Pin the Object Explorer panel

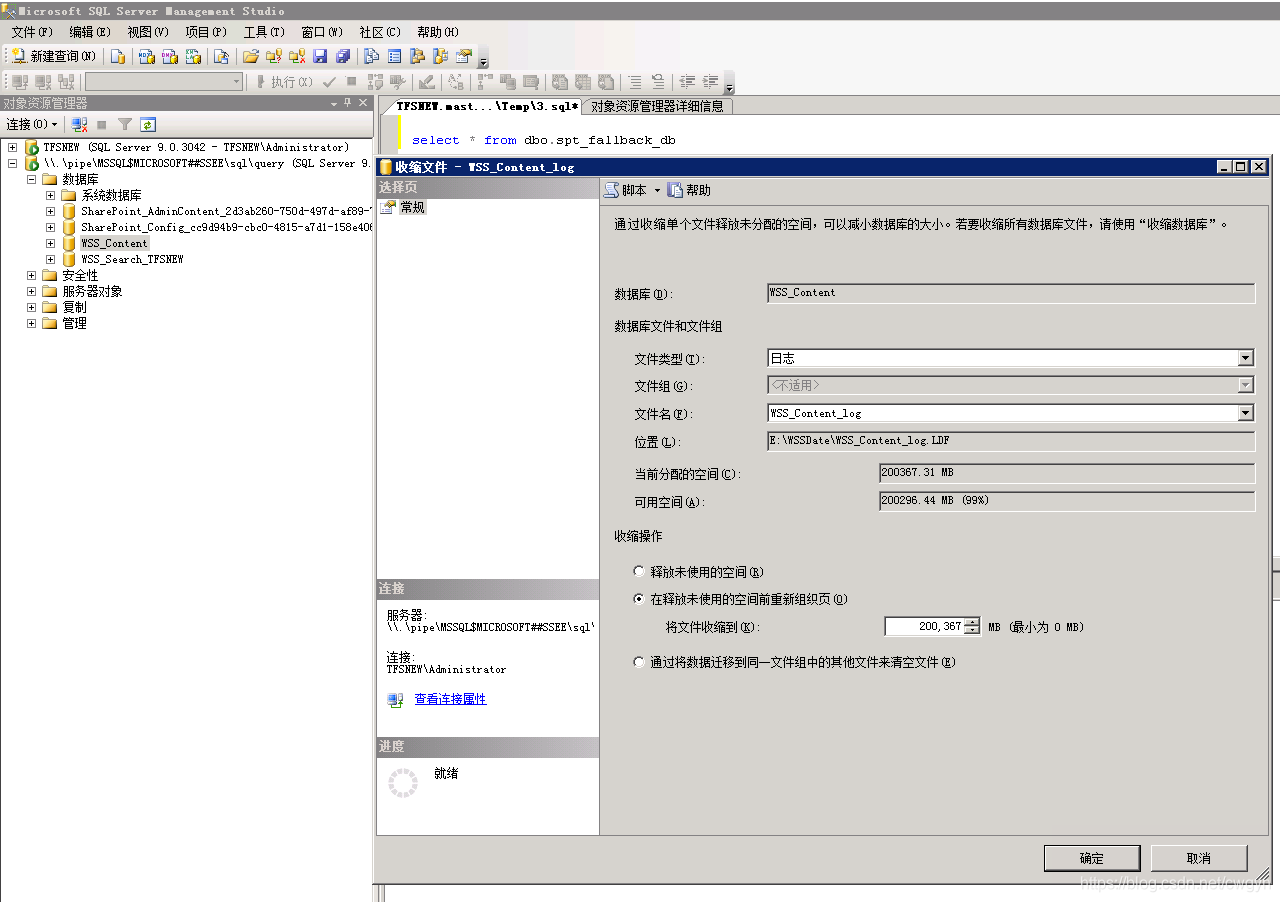tap(347, 103)
